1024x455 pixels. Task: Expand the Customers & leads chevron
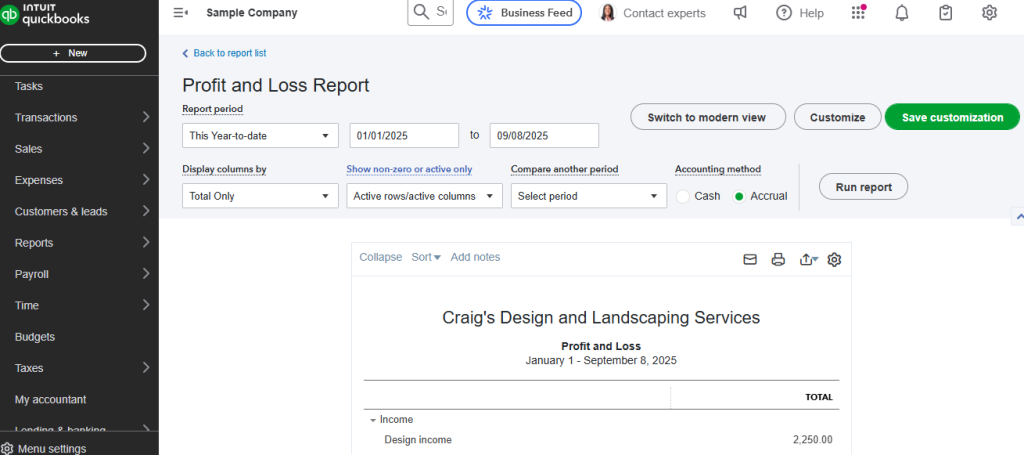[146, 212]
